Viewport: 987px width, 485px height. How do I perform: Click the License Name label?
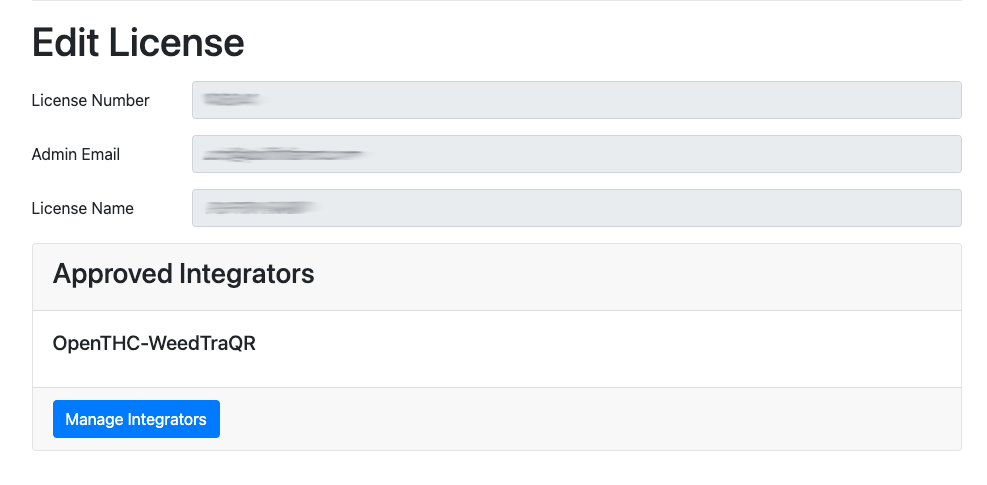83,208
